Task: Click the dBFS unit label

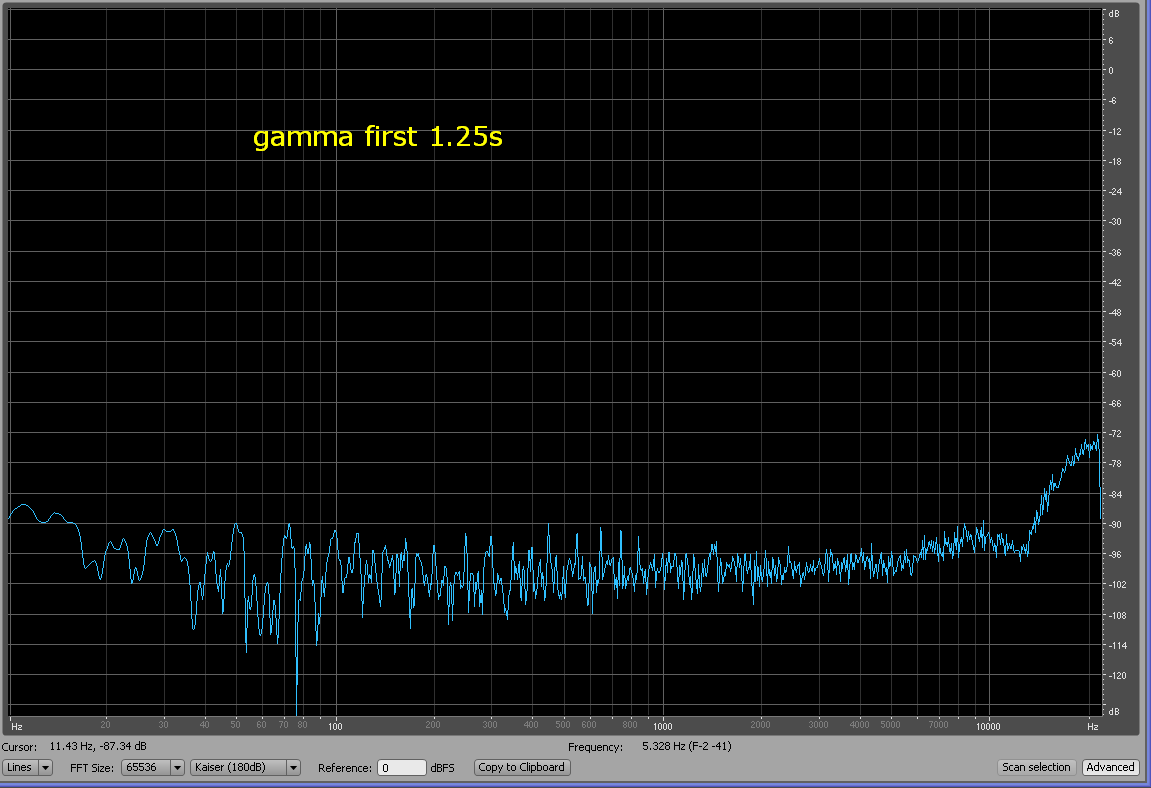Action: [x=443, y=768]
